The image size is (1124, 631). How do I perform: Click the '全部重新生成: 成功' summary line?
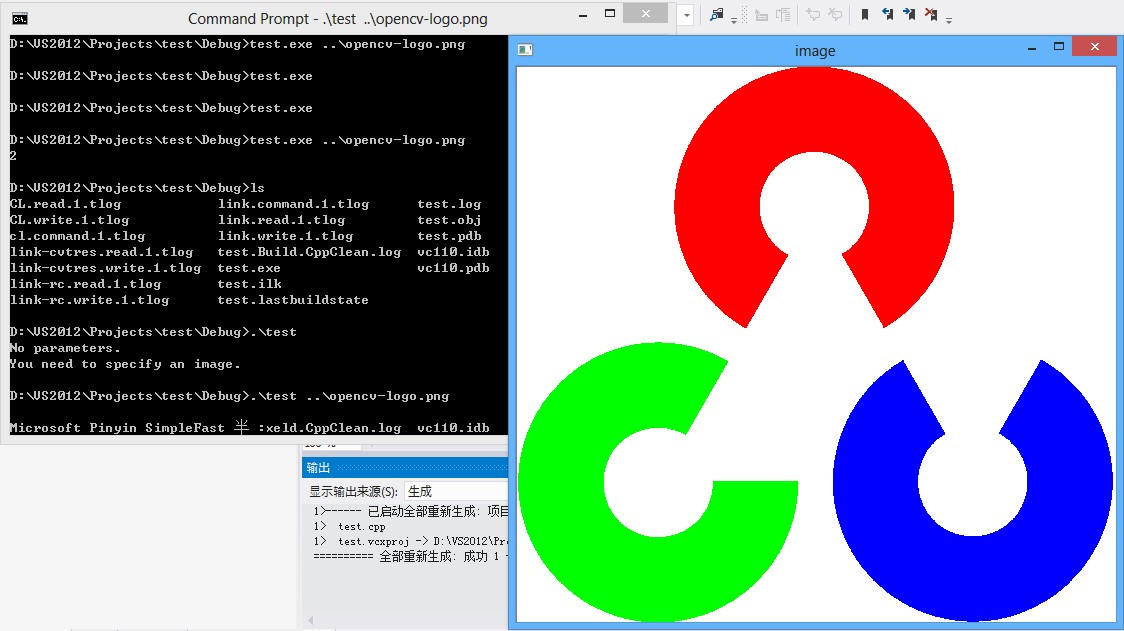411,556
